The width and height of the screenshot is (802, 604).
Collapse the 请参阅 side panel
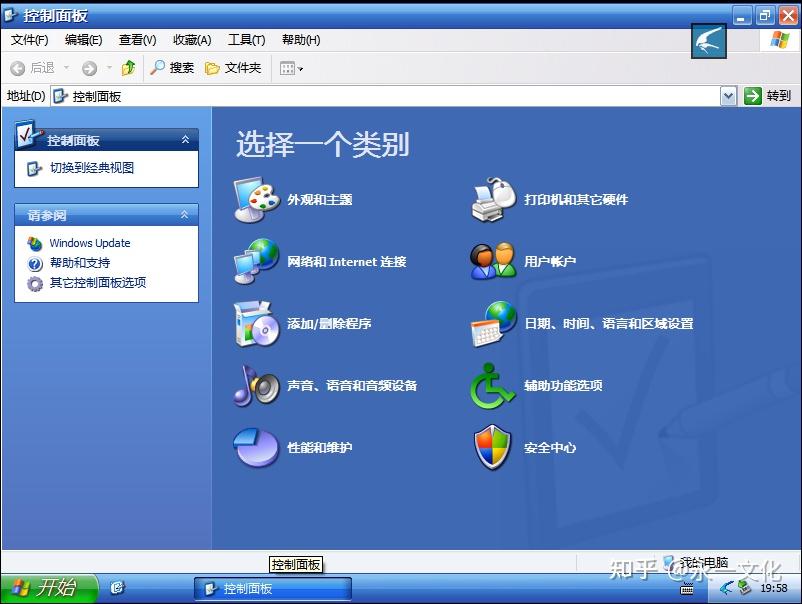coord(185,215)
